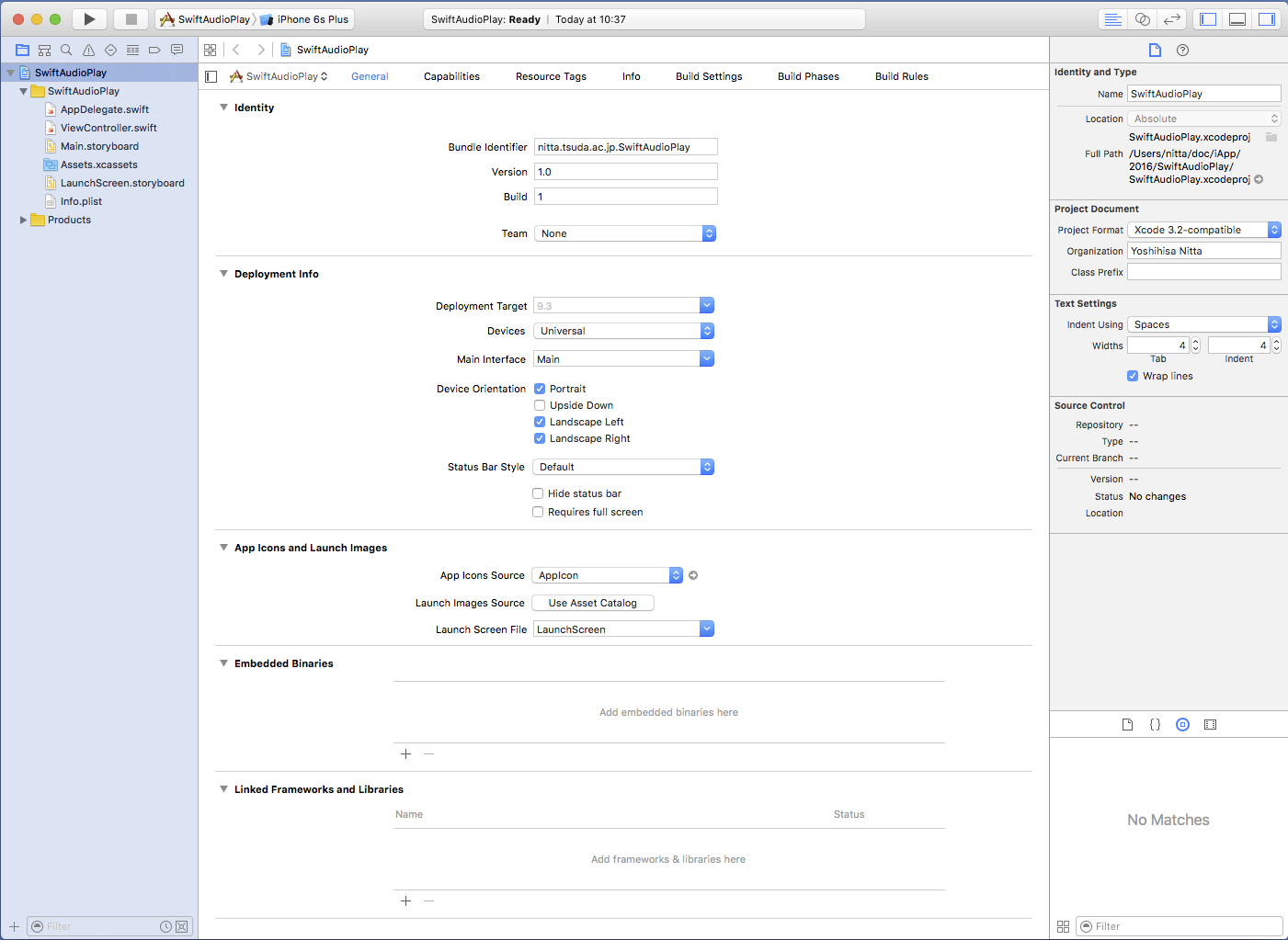Open the Find navigator magnifier icon
Screen dimensions: 1288x940
66,50
